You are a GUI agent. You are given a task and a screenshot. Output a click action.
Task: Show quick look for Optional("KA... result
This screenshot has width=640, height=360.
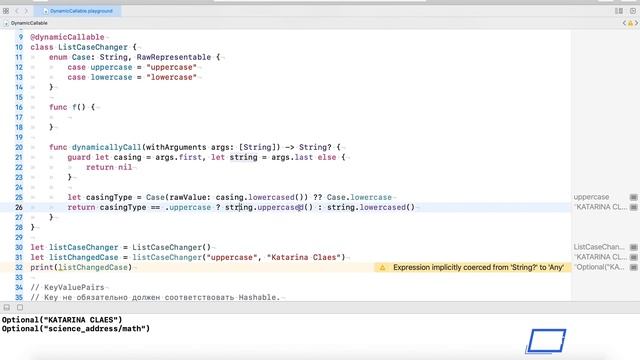(633, 267)
